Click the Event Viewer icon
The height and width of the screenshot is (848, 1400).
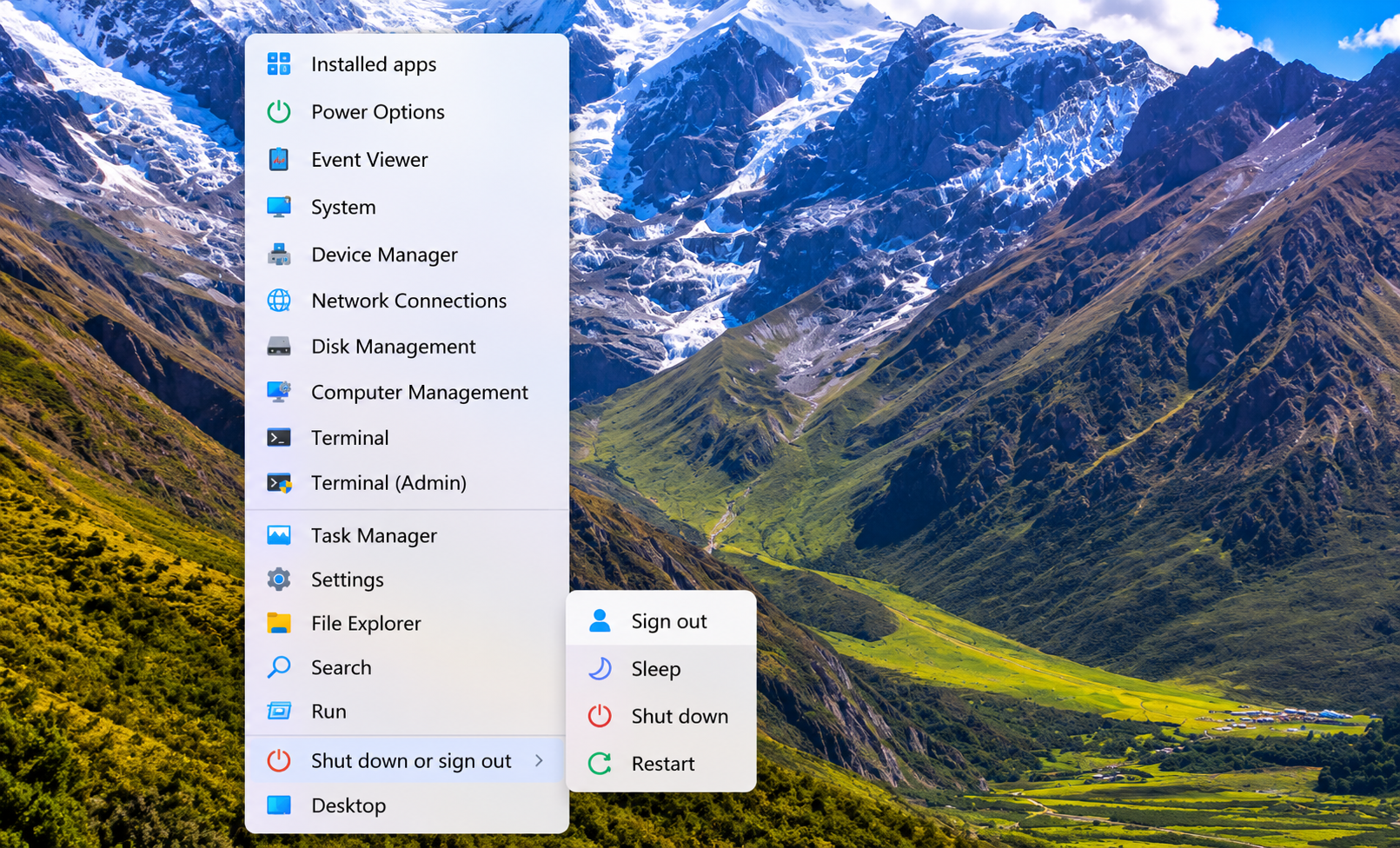pyautogui.click(x=279, y=159)
